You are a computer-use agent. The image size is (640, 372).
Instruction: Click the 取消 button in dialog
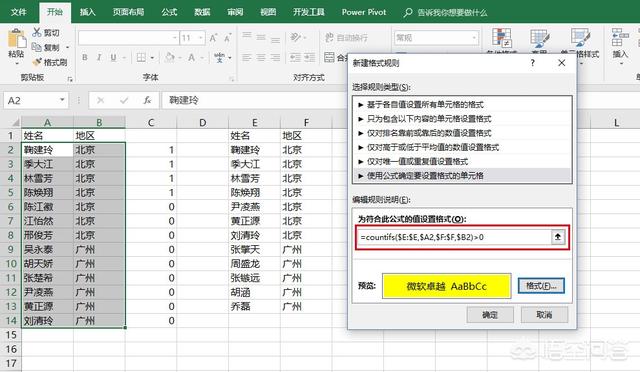[544, 314]
